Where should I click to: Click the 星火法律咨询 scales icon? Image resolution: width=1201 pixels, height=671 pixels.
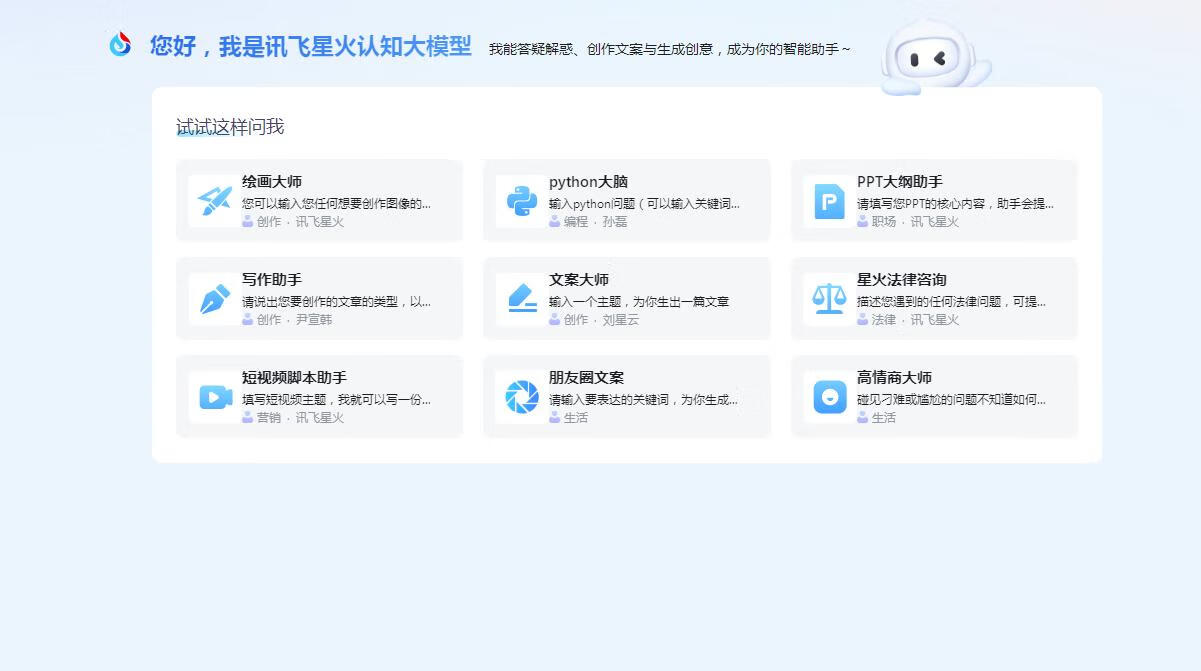tap(829, 299)
